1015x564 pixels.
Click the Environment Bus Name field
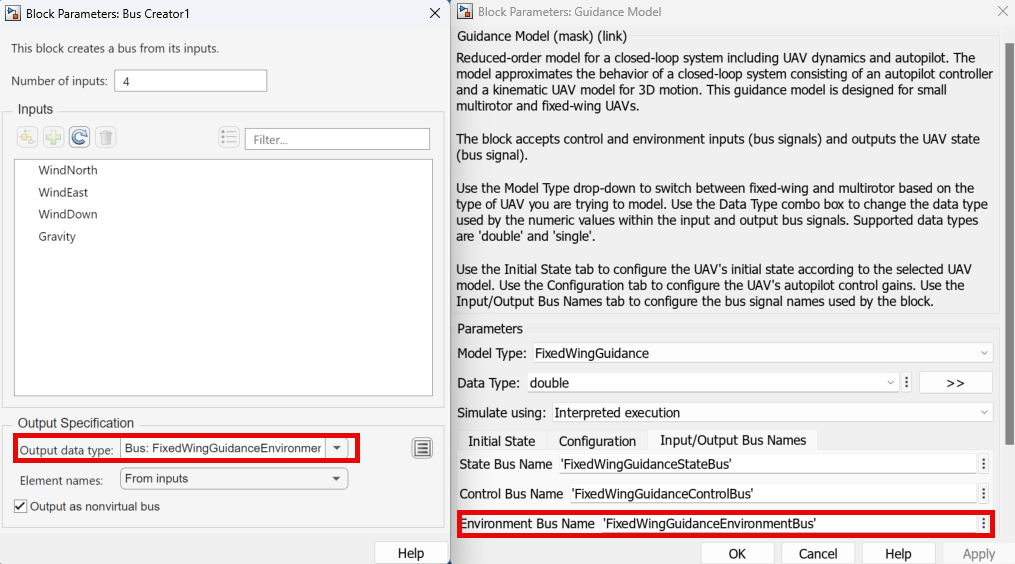click(x=788, y=523)
